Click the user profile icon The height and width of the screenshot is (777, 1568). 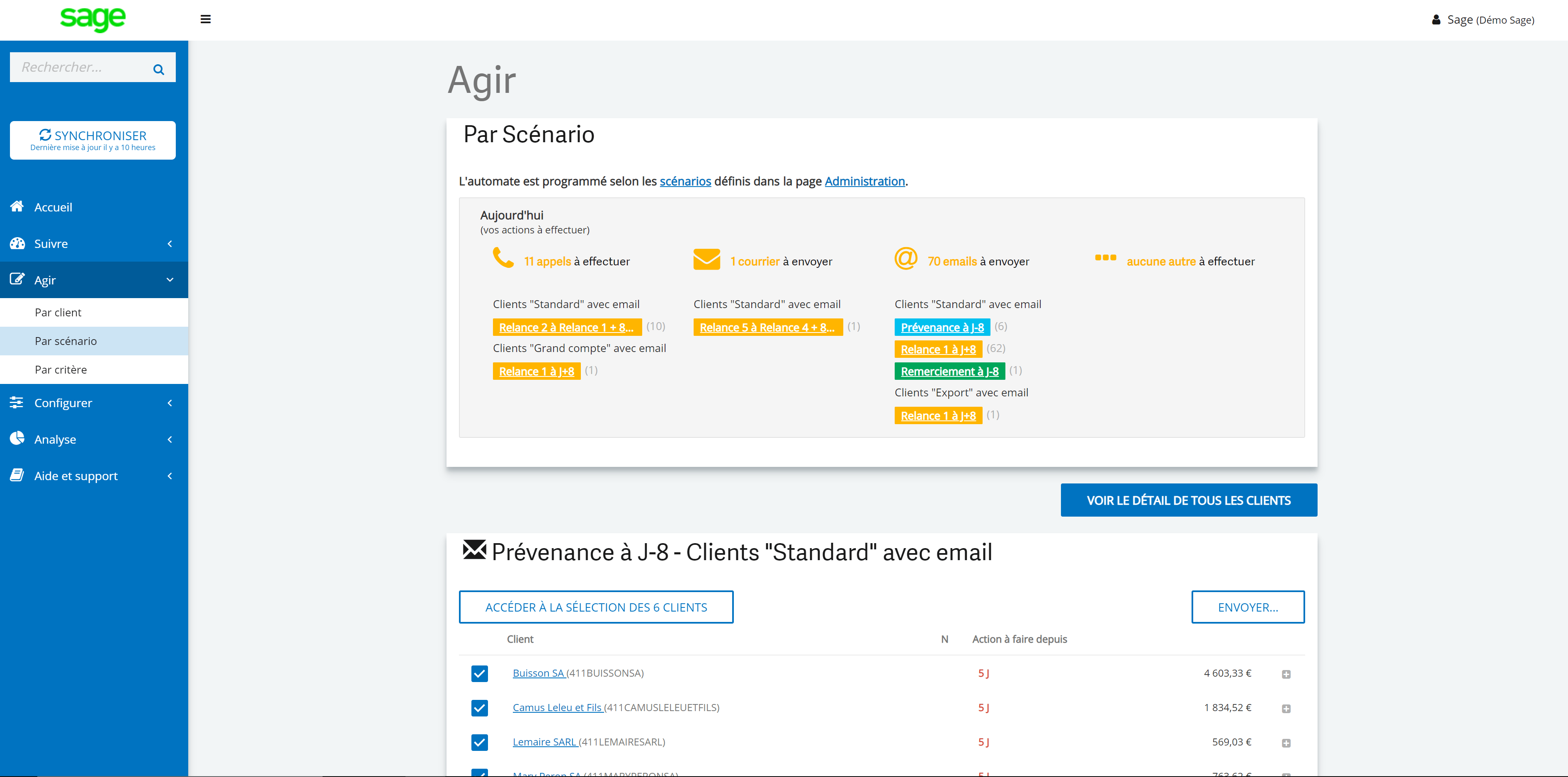[1436, 19]
